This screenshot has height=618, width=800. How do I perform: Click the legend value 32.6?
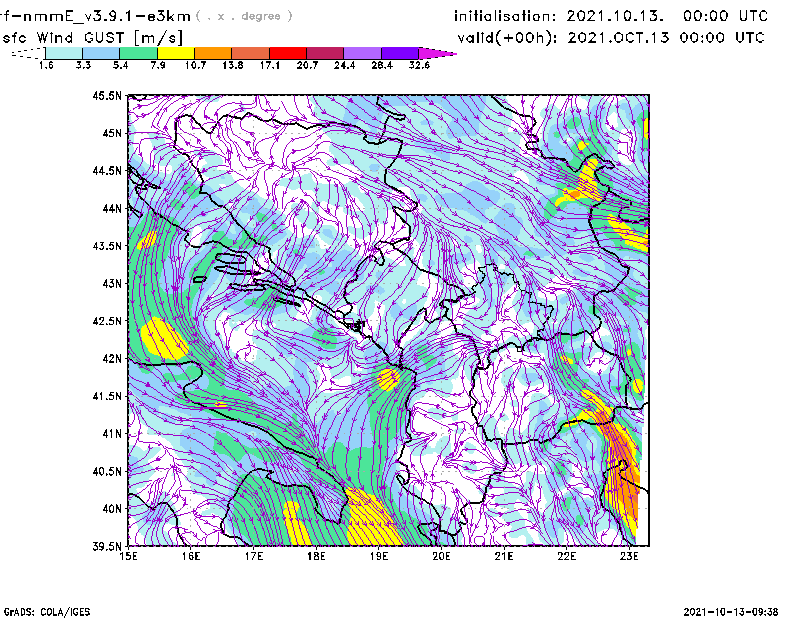419,65
